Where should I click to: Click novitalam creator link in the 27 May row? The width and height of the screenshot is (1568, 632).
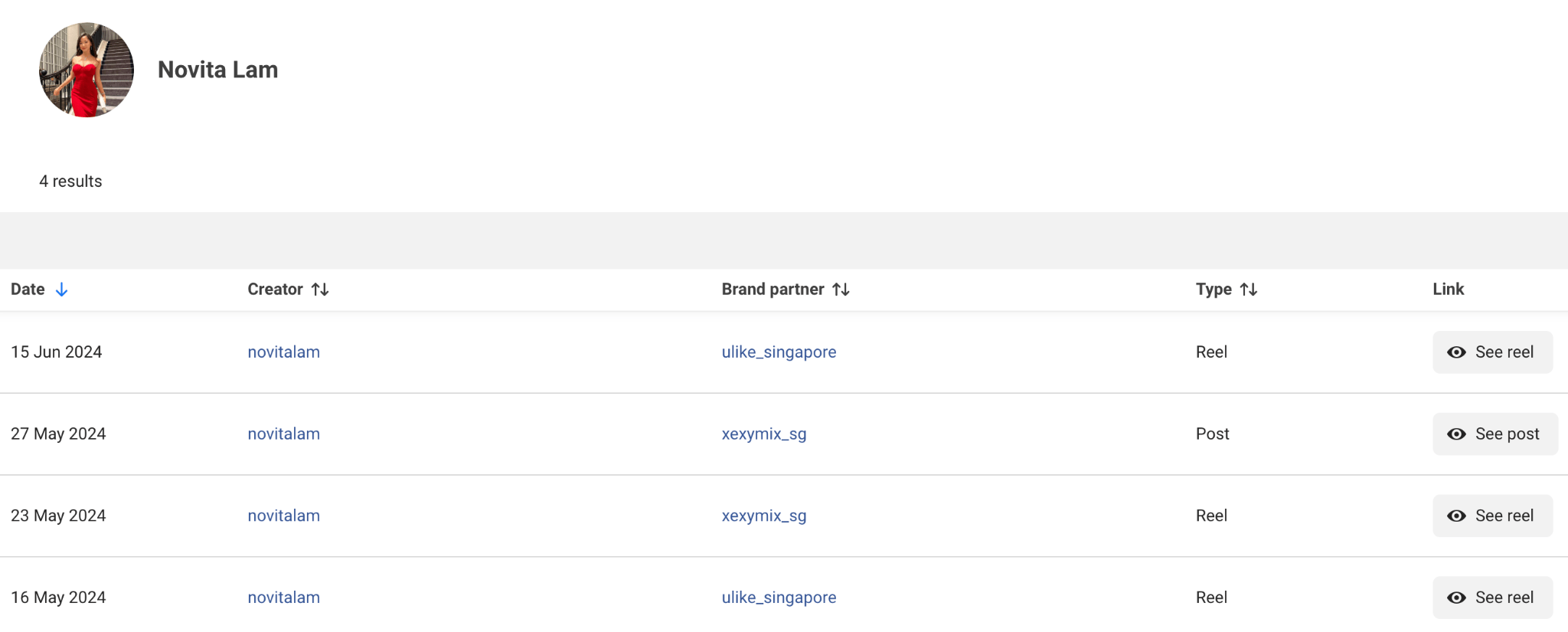pos(283,434)
